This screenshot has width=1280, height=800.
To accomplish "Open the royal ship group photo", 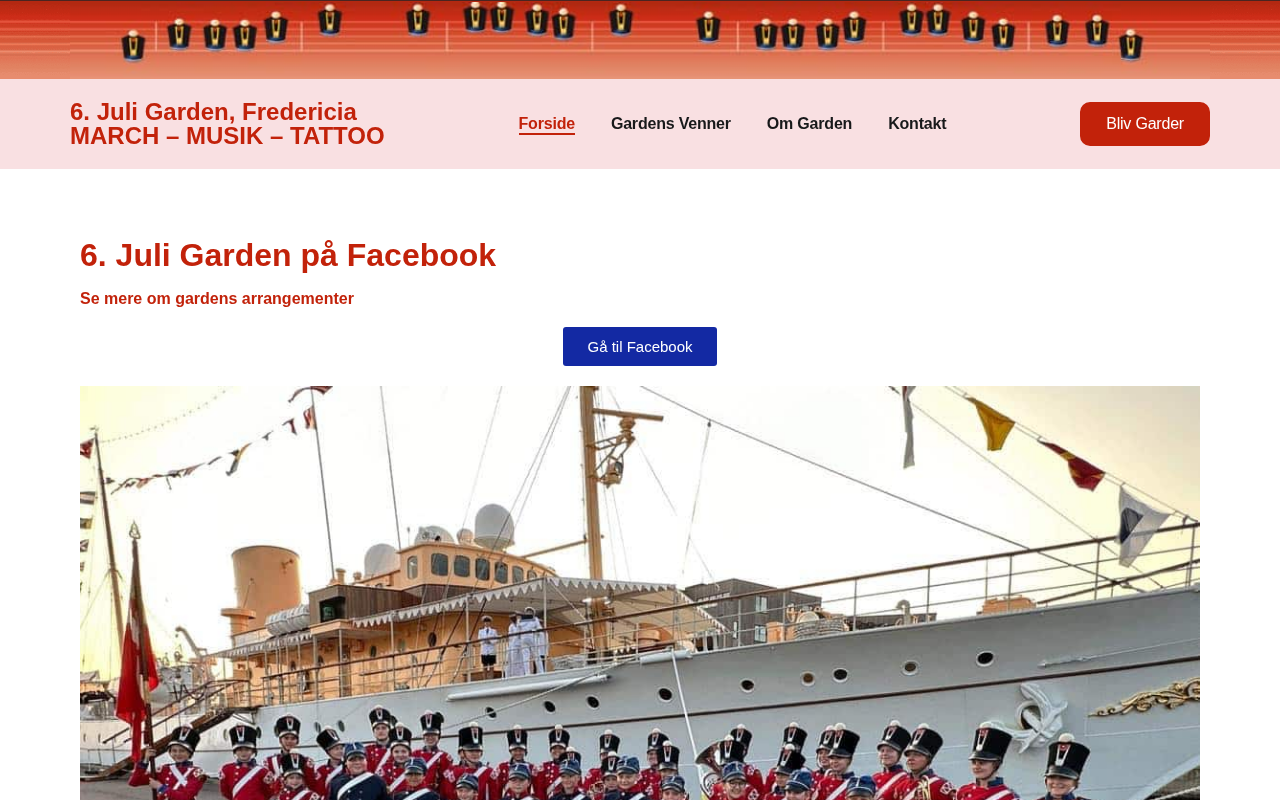I will click(640, 593).
